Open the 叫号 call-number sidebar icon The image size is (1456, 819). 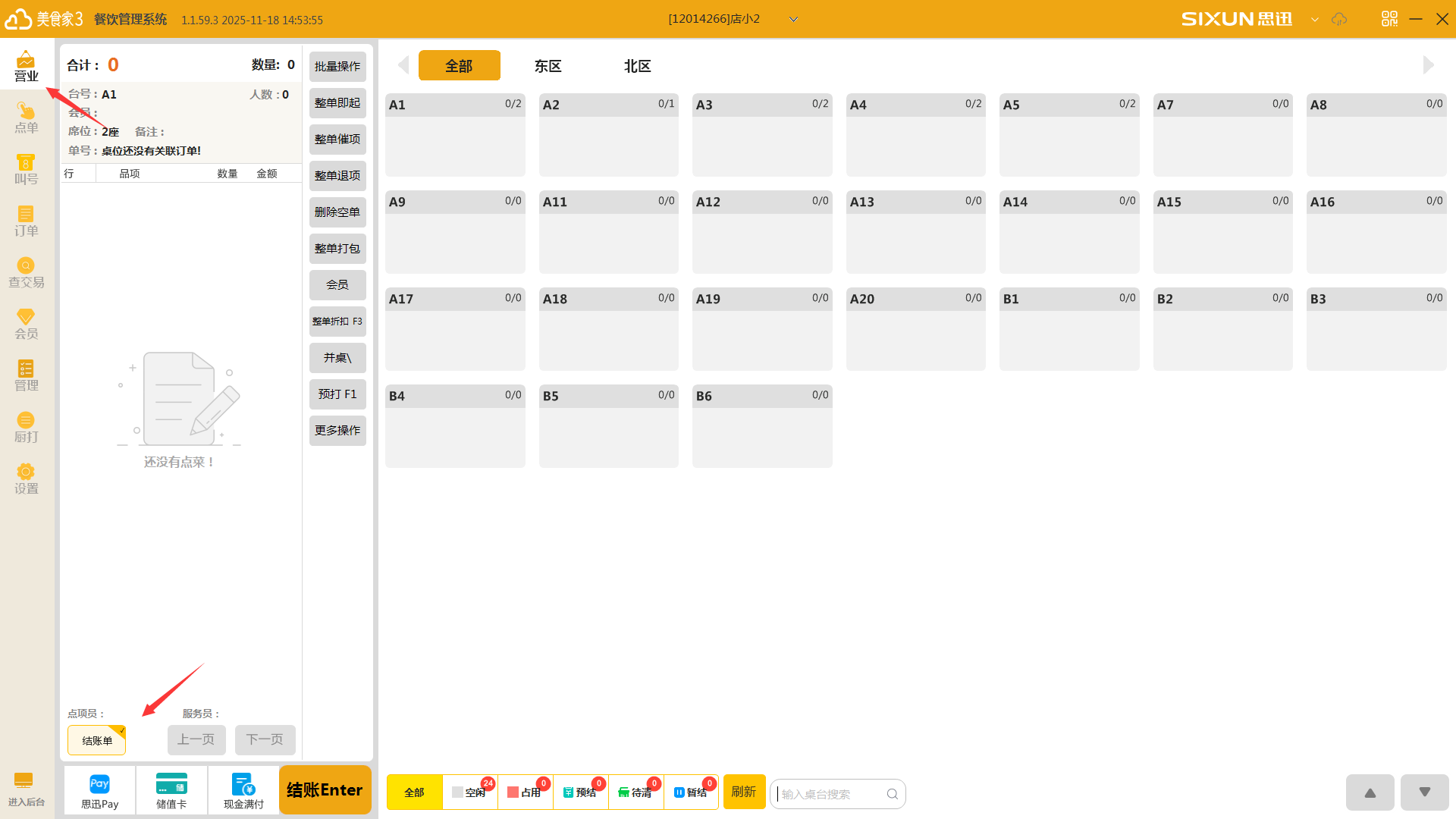tap(26, 169)
